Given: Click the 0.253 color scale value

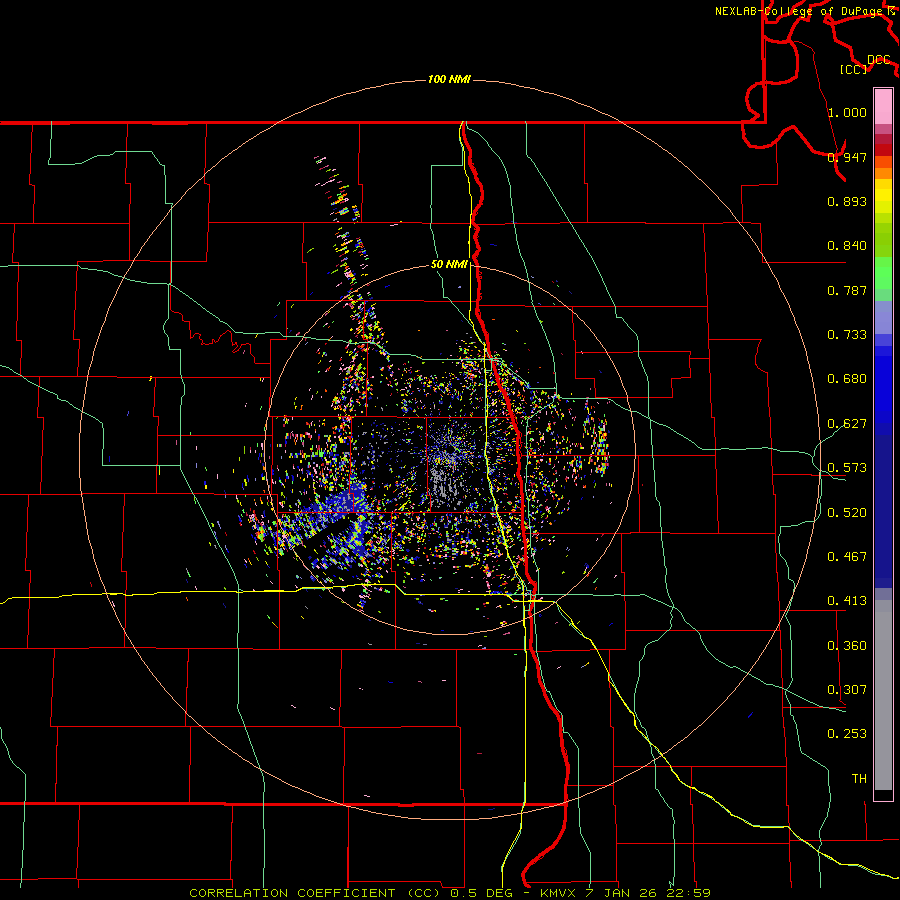Looking at the screenshot, I should (847, 734).
